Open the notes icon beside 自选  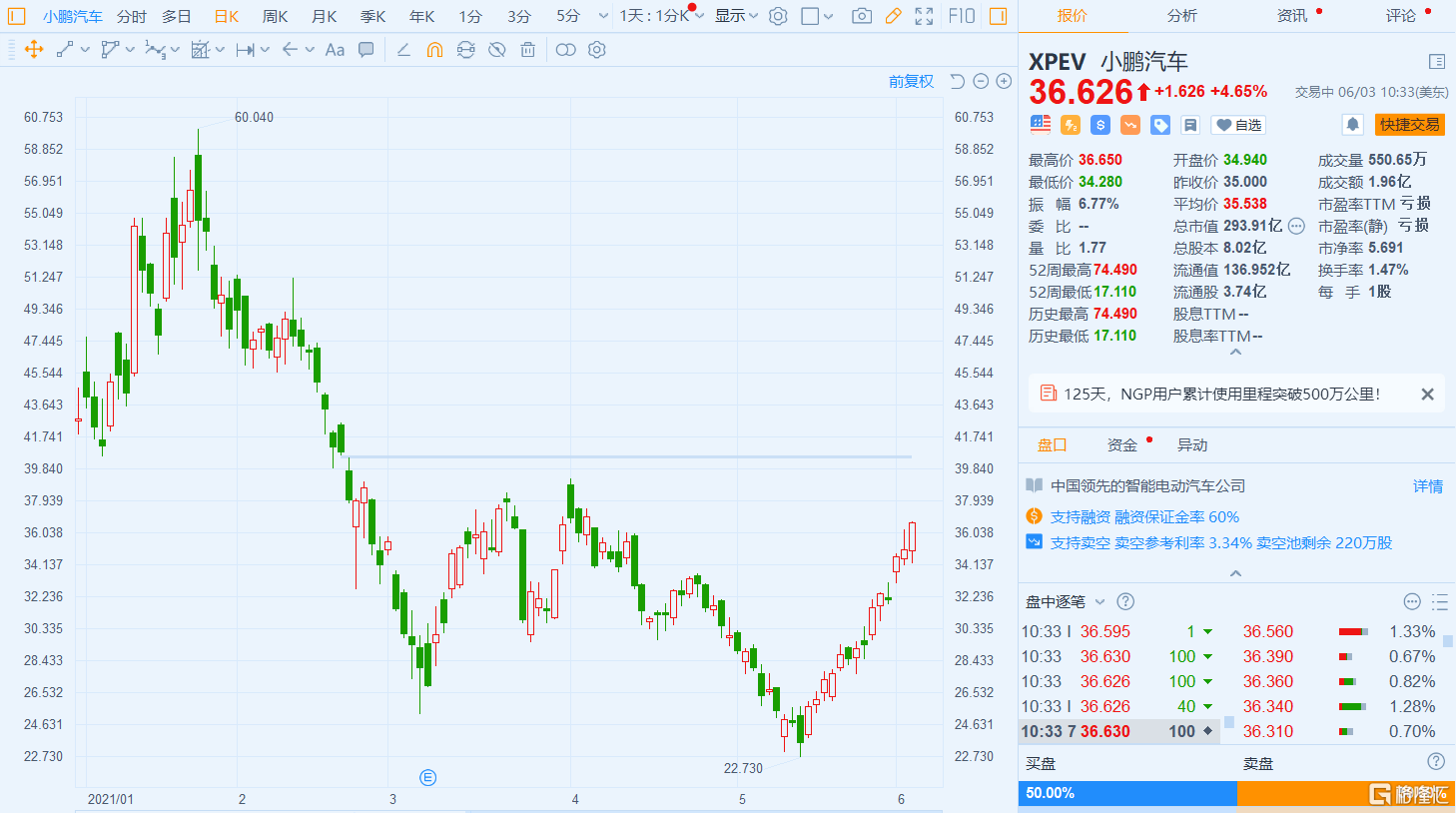[x=1190, y=125]
